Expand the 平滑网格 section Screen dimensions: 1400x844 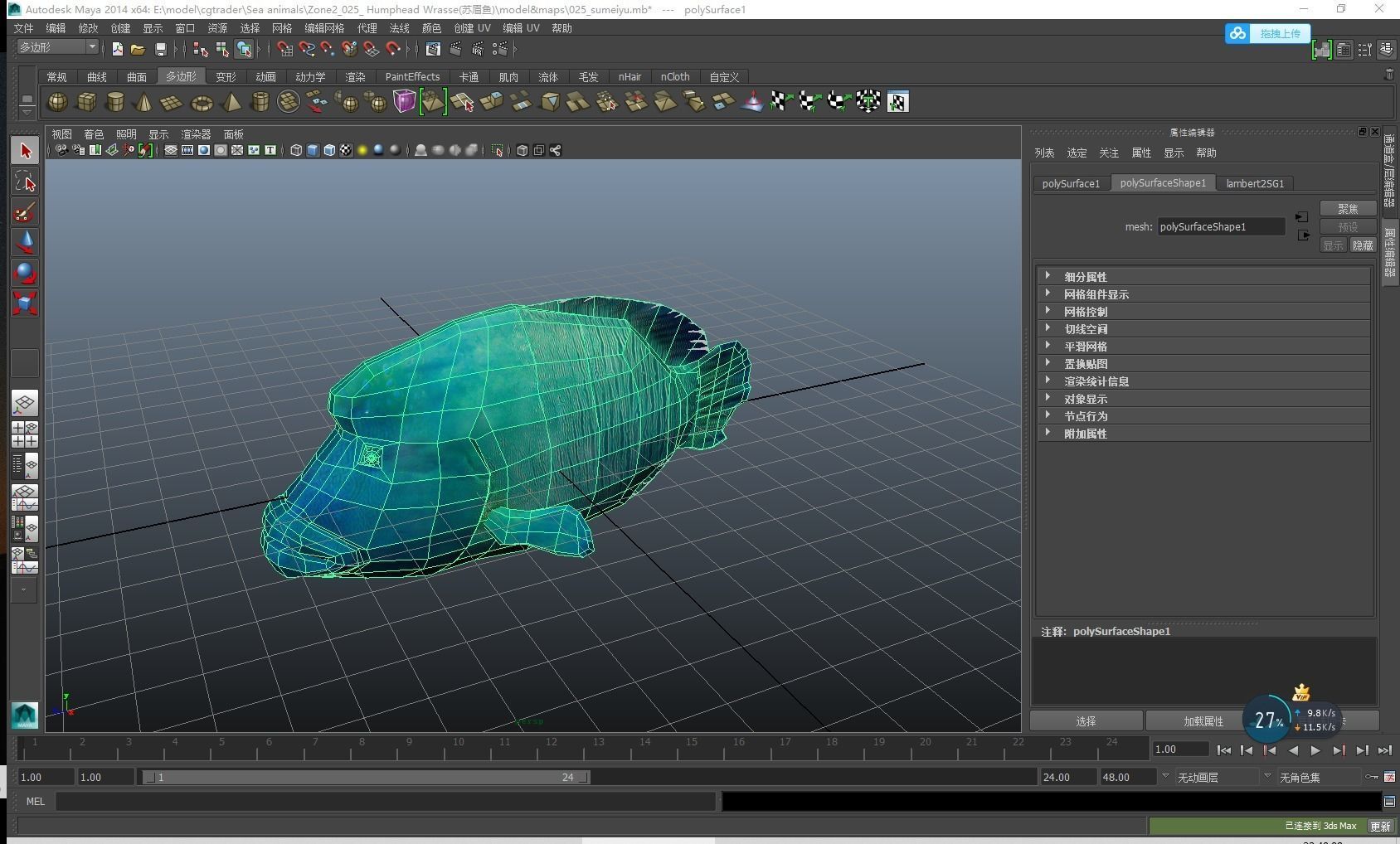click(x=1203, y=346)
